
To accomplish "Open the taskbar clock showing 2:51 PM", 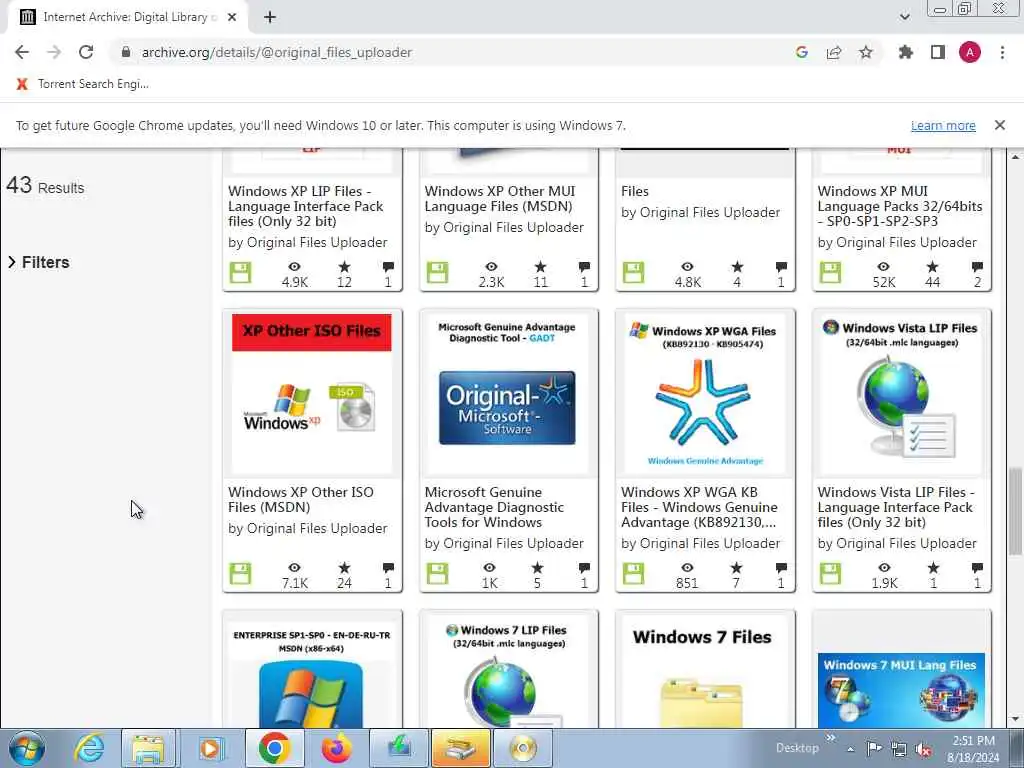I will coord(973,749).
